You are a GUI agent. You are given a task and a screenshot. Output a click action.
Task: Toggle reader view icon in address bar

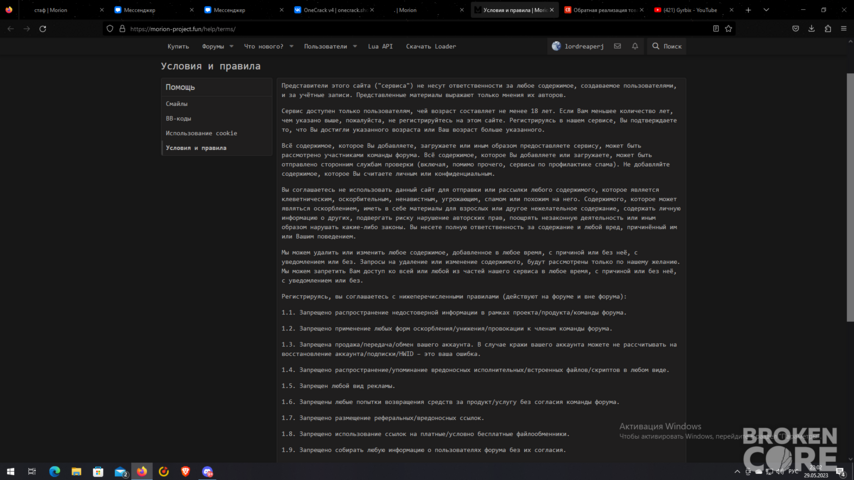[716, 29]
